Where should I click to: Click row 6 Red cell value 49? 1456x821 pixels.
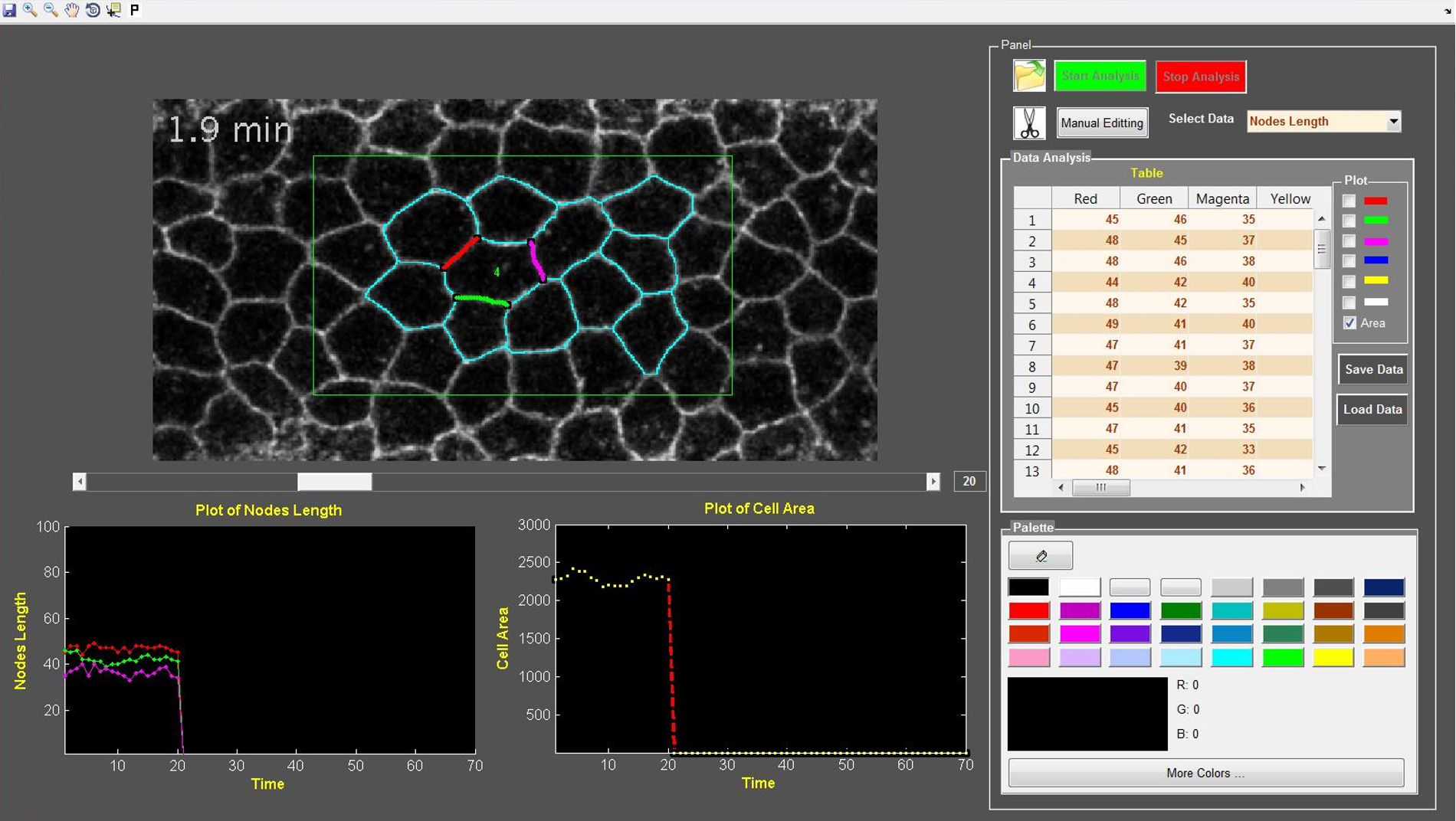pyautogui.click(x=1085, y=324)
